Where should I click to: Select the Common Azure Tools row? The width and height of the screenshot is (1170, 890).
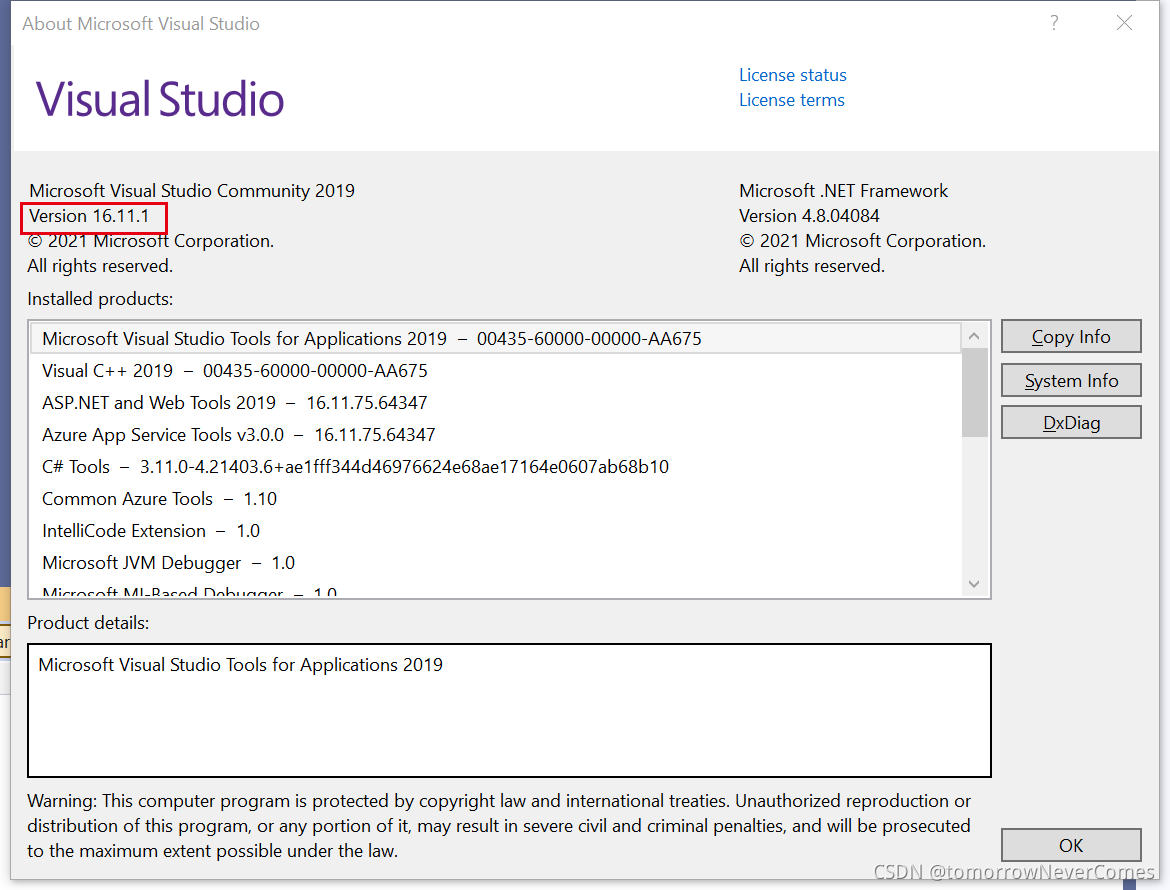click(x=495, y=499)
